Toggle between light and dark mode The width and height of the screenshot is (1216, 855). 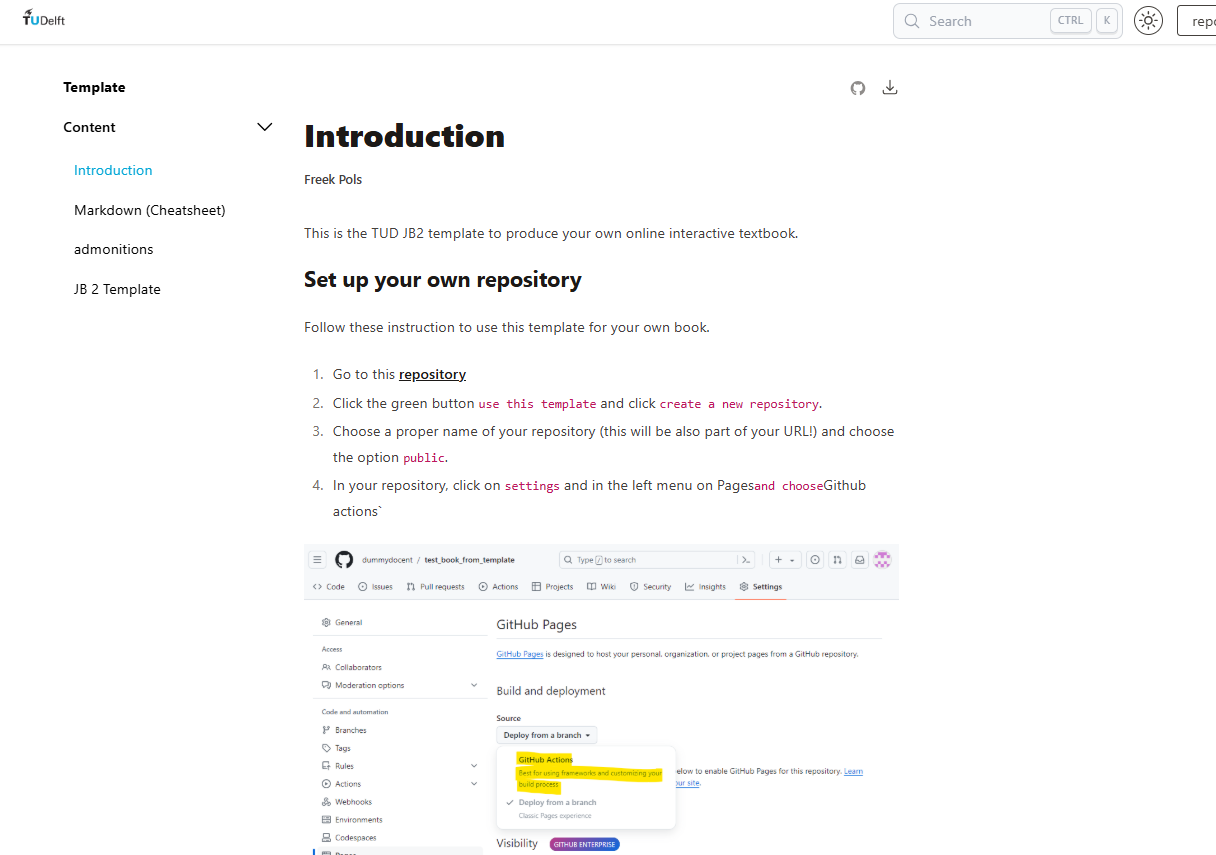[1147, 20]
